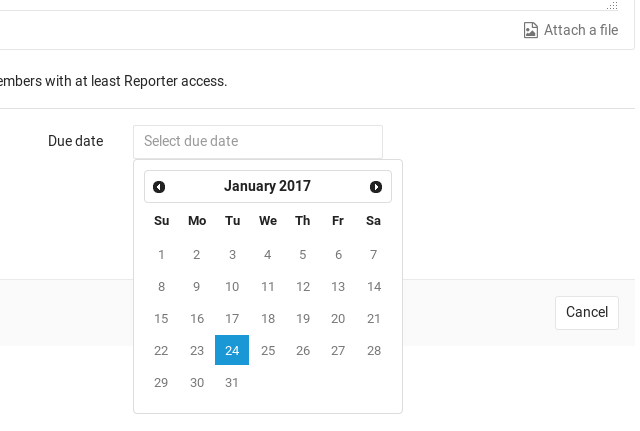Focus the Select due date field
The width and height of the screenshot is (640, 431).
click(258, 141)
